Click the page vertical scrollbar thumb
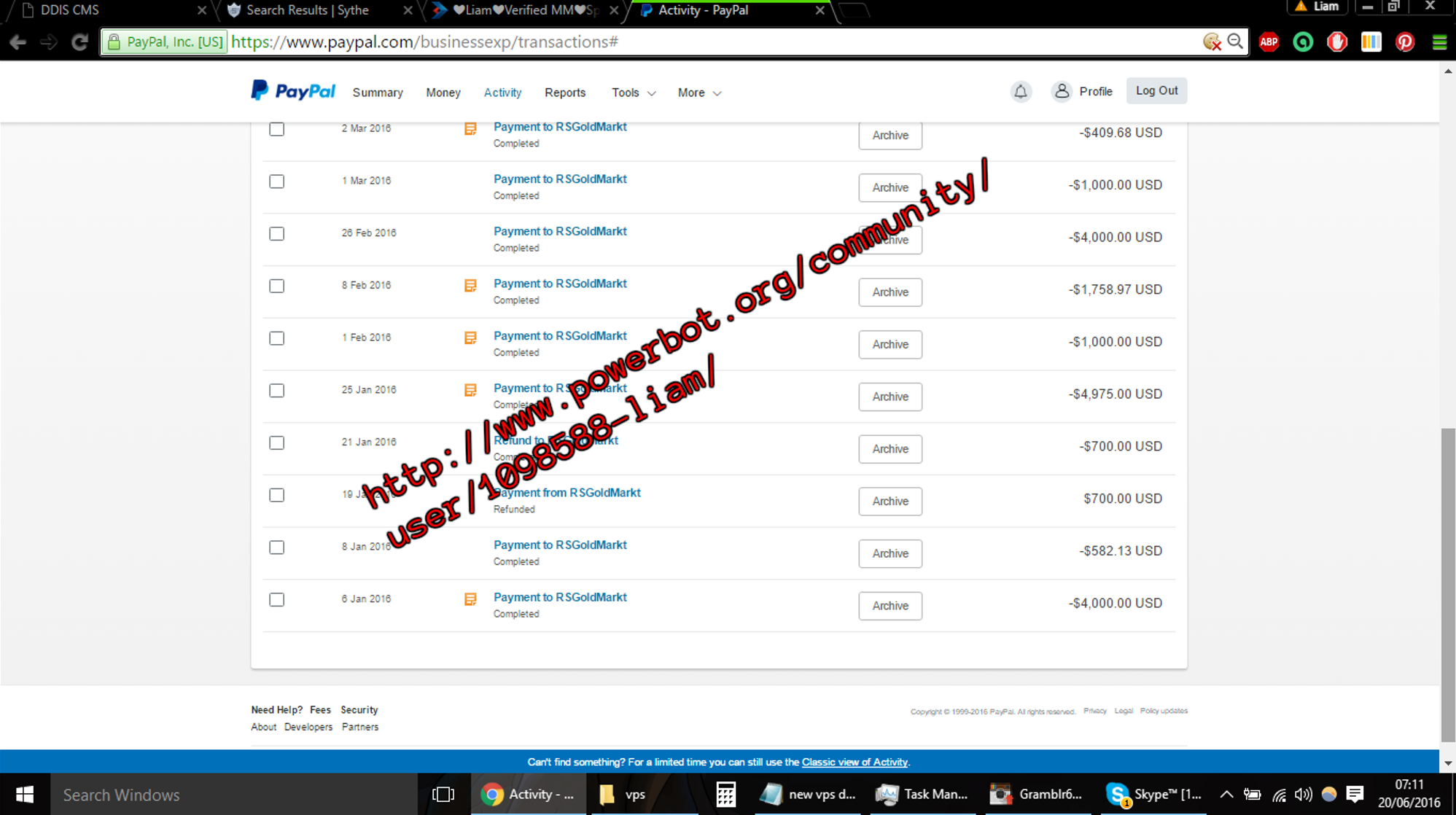Screen dimensions: 1456x815 (1448, 585)
